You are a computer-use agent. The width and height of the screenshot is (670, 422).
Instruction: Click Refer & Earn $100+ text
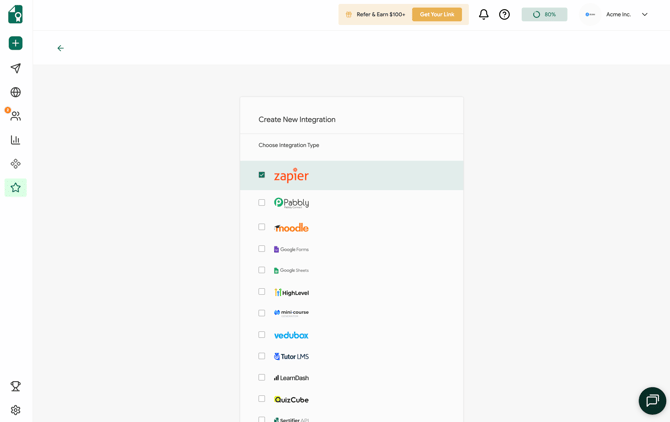[x=381, y=15]
